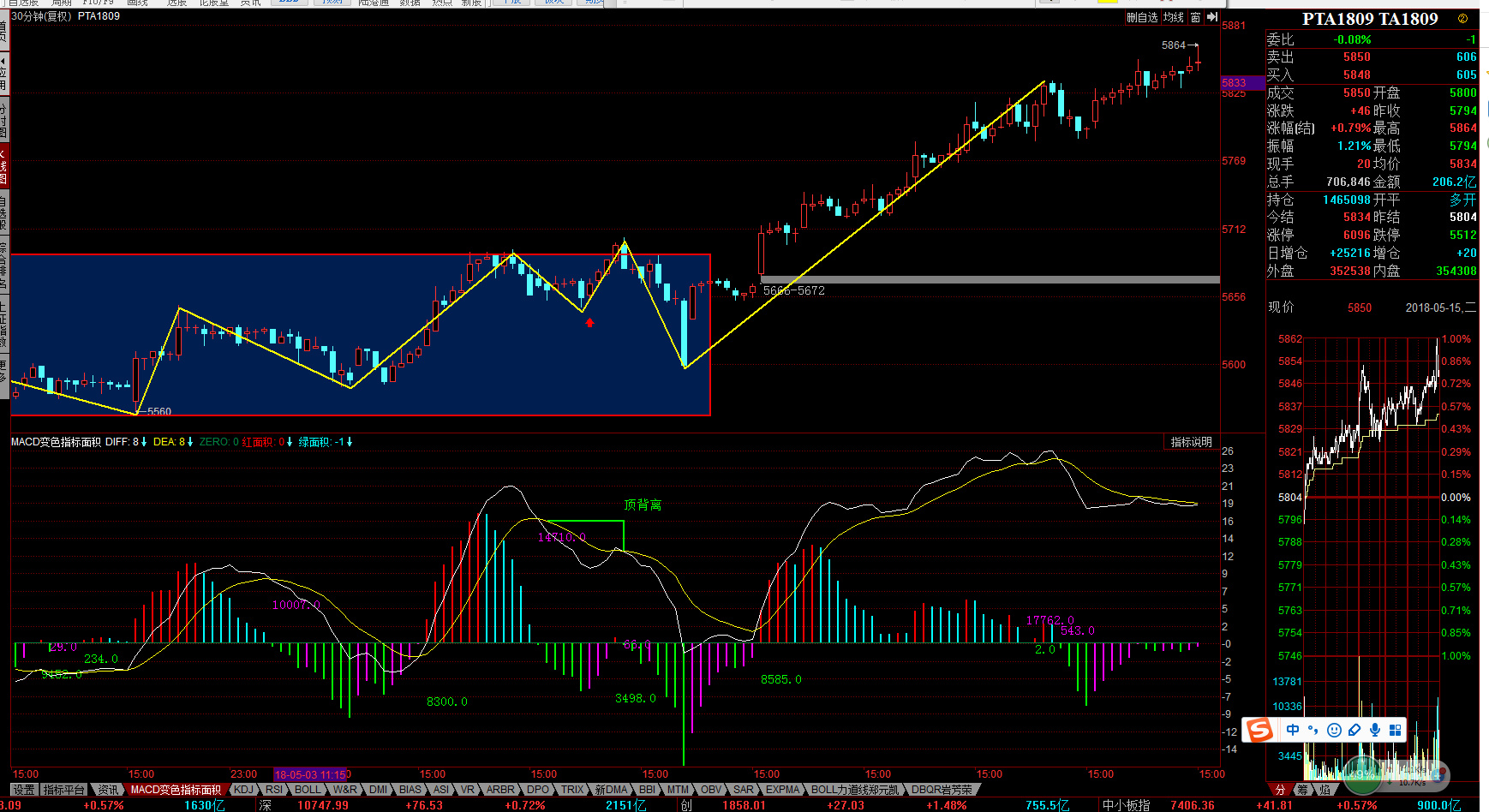
Task: Switch to the ARBR indicator tab
Action: coord(500,790)
